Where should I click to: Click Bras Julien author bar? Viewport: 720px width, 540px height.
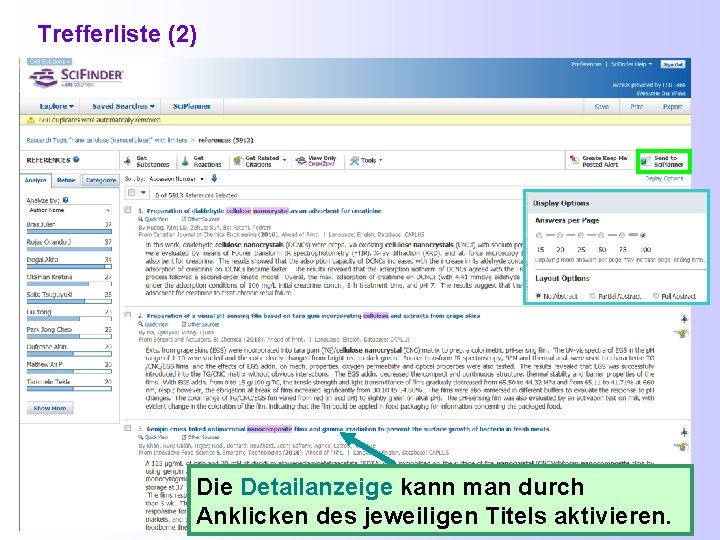69,231
